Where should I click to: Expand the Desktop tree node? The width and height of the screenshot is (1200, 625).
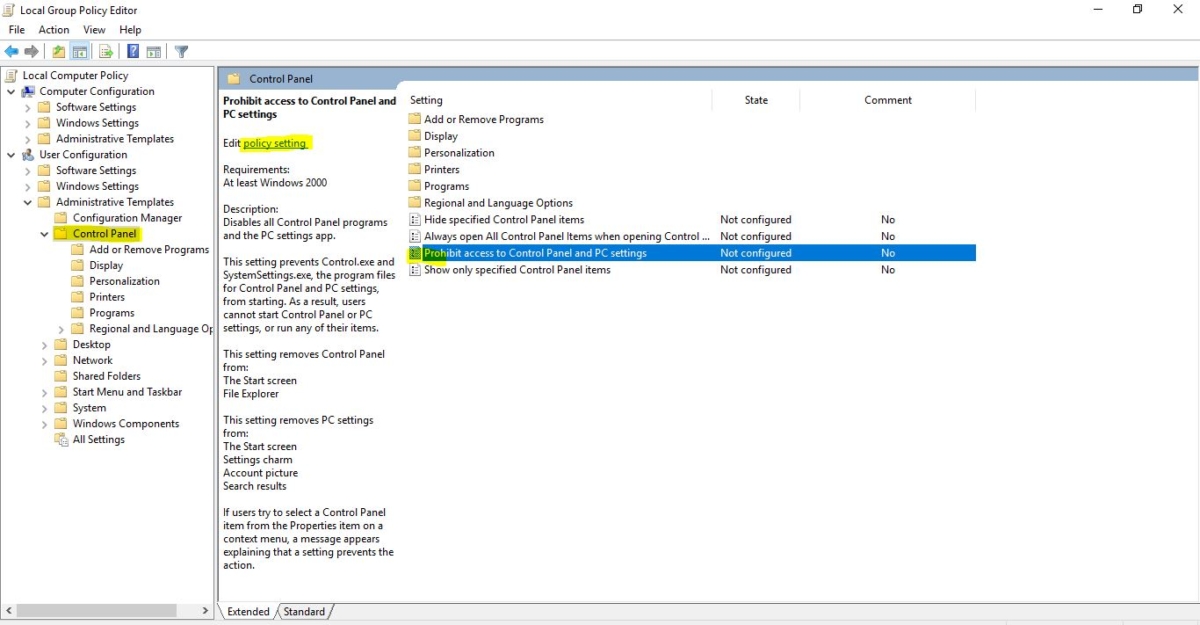pos(44,344)
